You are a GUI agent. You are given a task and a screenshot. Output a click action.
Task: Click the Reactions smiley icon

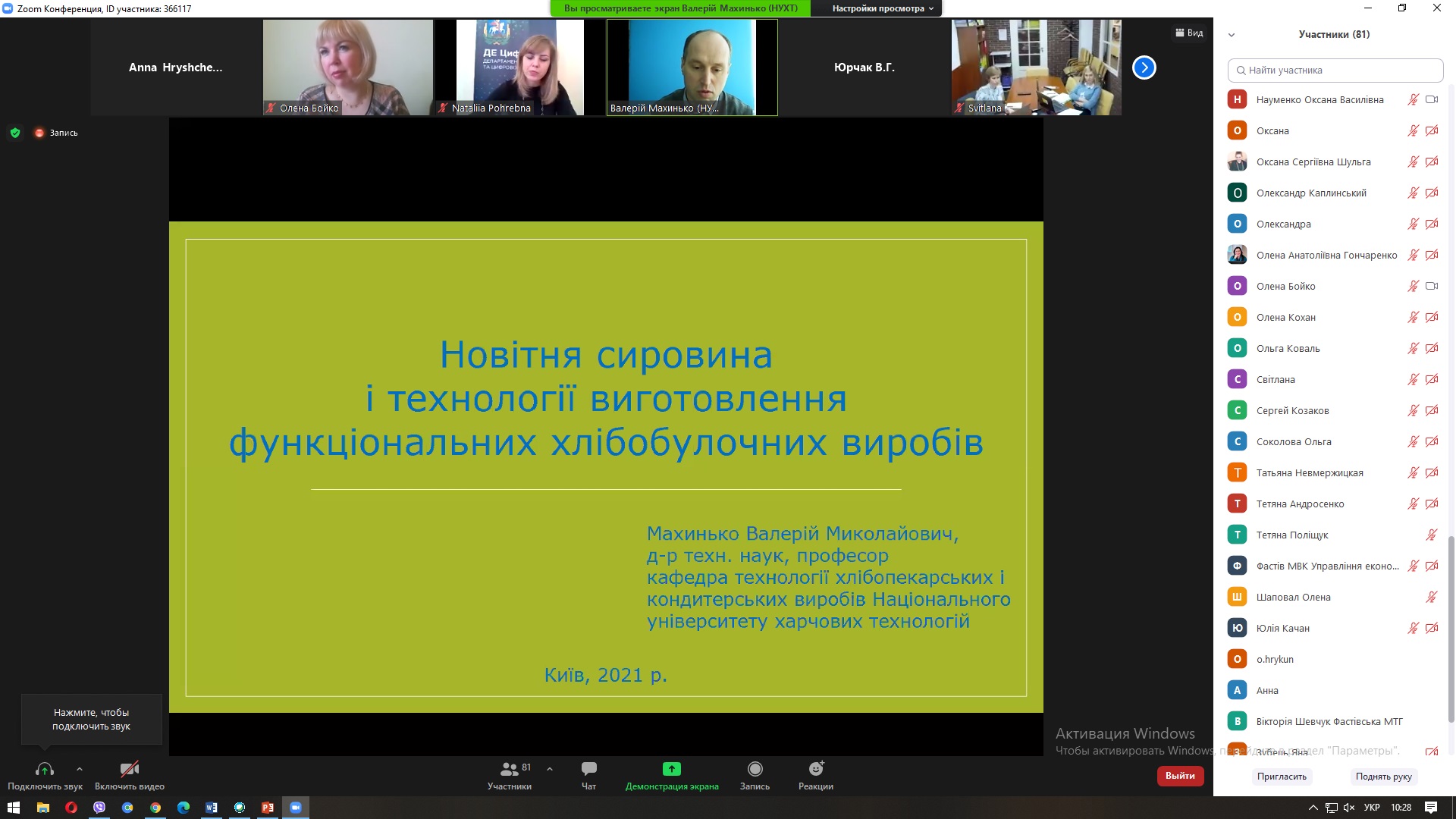(x=815, y=769)
